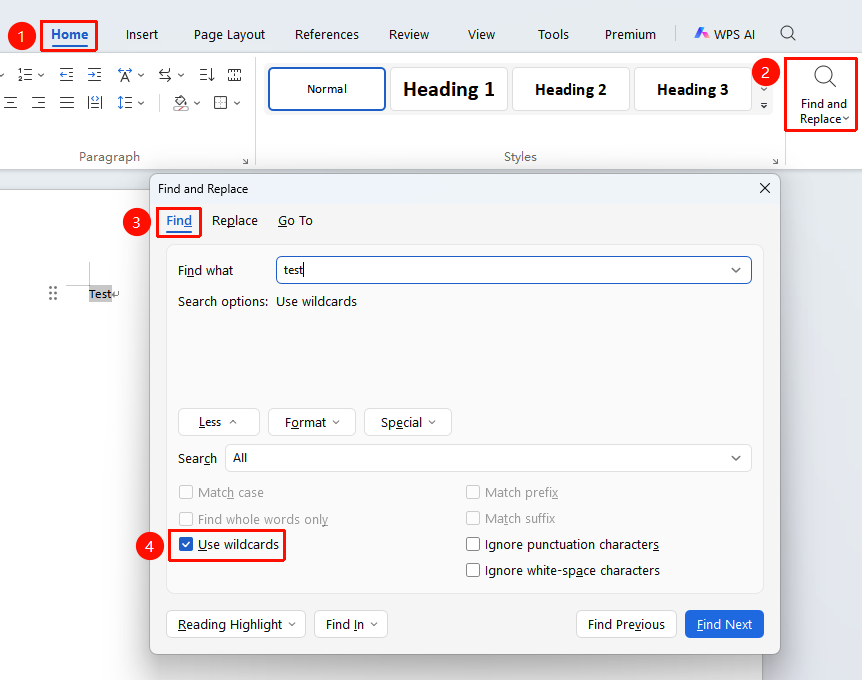Open the References ribbon tab
The height and width of the screenshot is (680, 862).
(327, 35)
